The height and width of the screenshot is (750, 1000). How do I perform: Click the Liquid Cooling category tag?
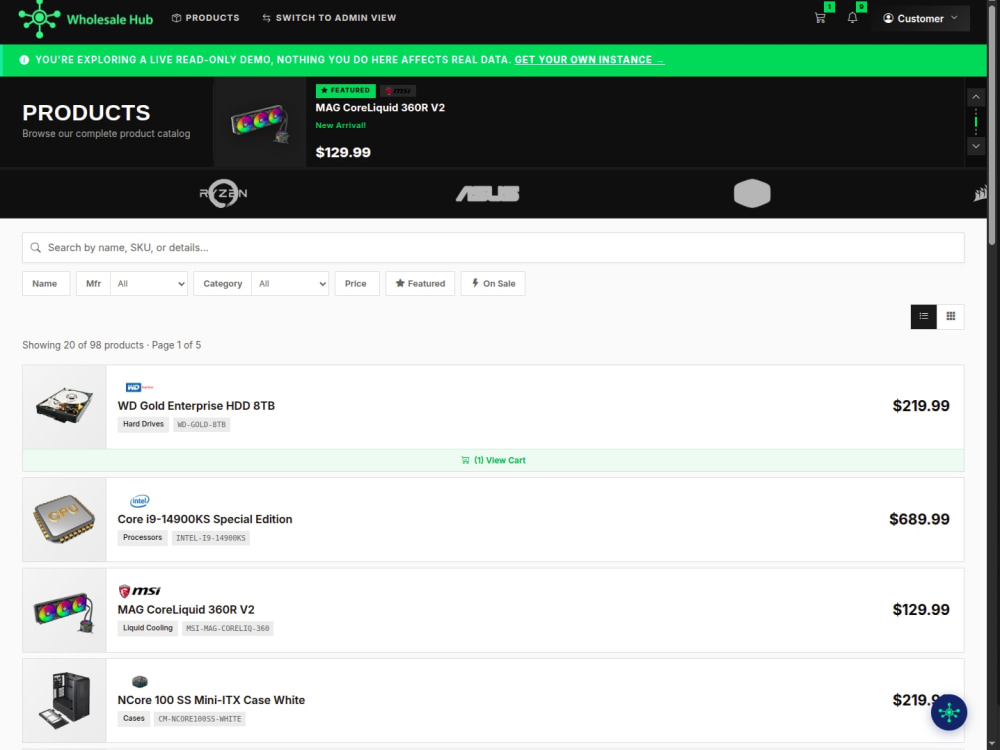(x=147, y=628)
